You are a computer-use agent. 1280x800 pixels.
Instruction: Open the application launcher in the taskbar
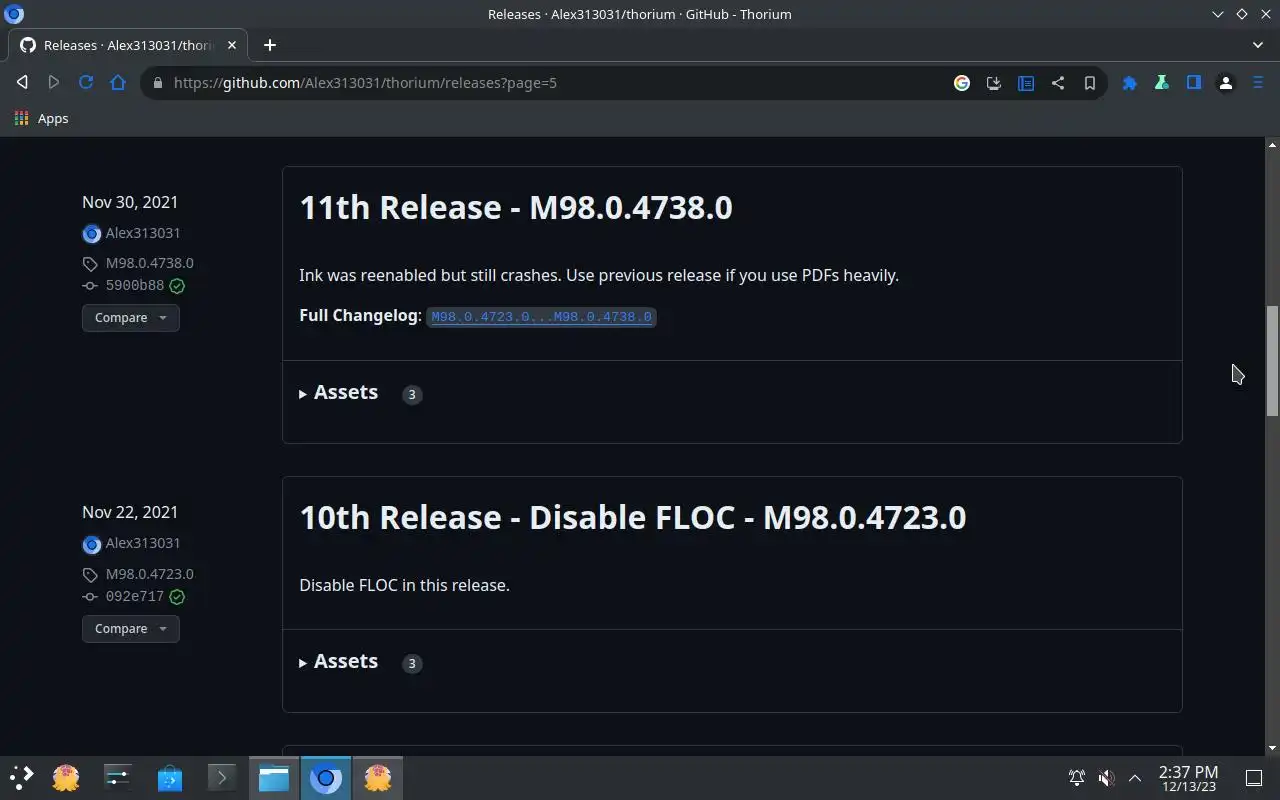(x=22, y=777)
